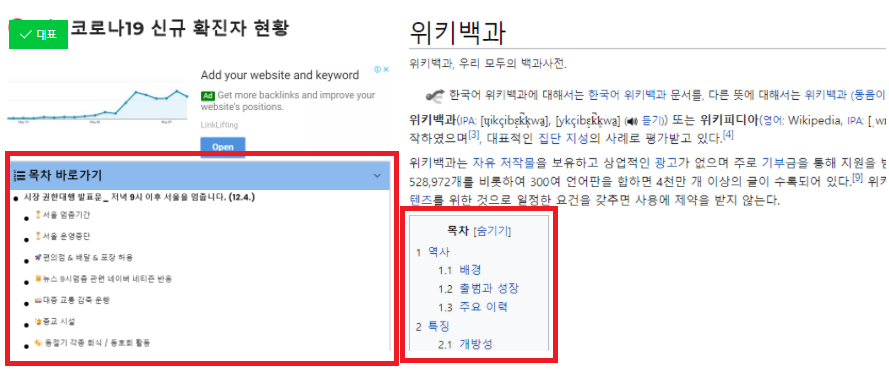
Task: Click the disambiguation arrow icon in Wikipedia hatnote
Action: coord(434,96)
